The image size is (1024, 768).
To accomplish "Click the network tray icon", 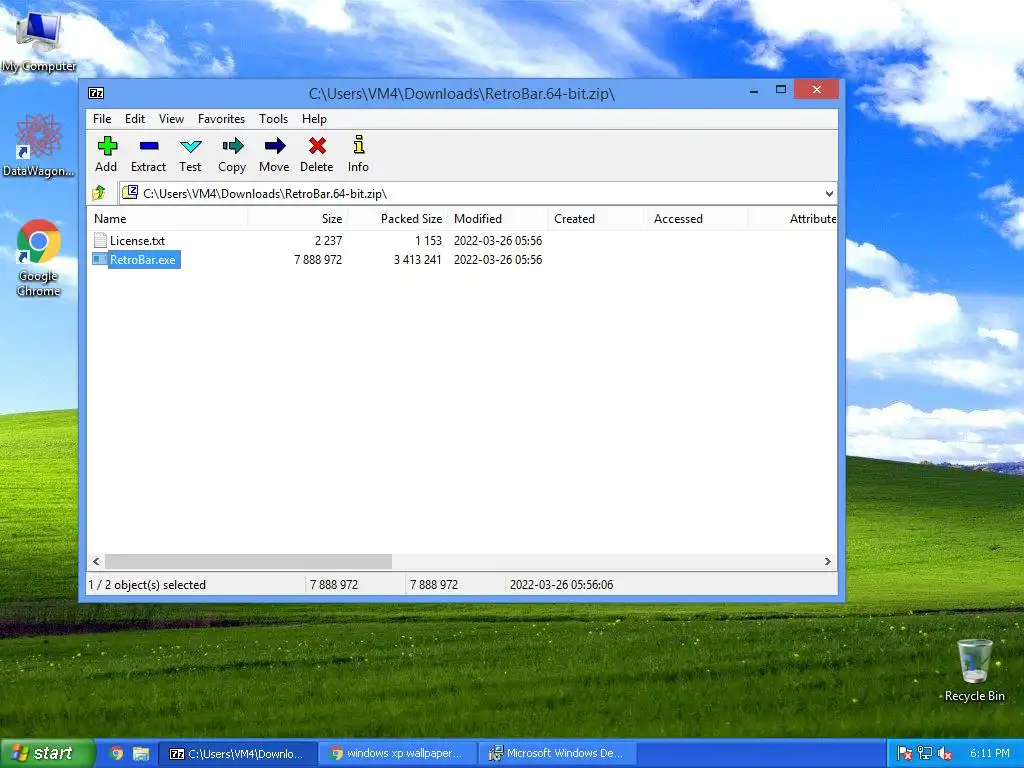I will pyautogui.click(x=925, y=754).
